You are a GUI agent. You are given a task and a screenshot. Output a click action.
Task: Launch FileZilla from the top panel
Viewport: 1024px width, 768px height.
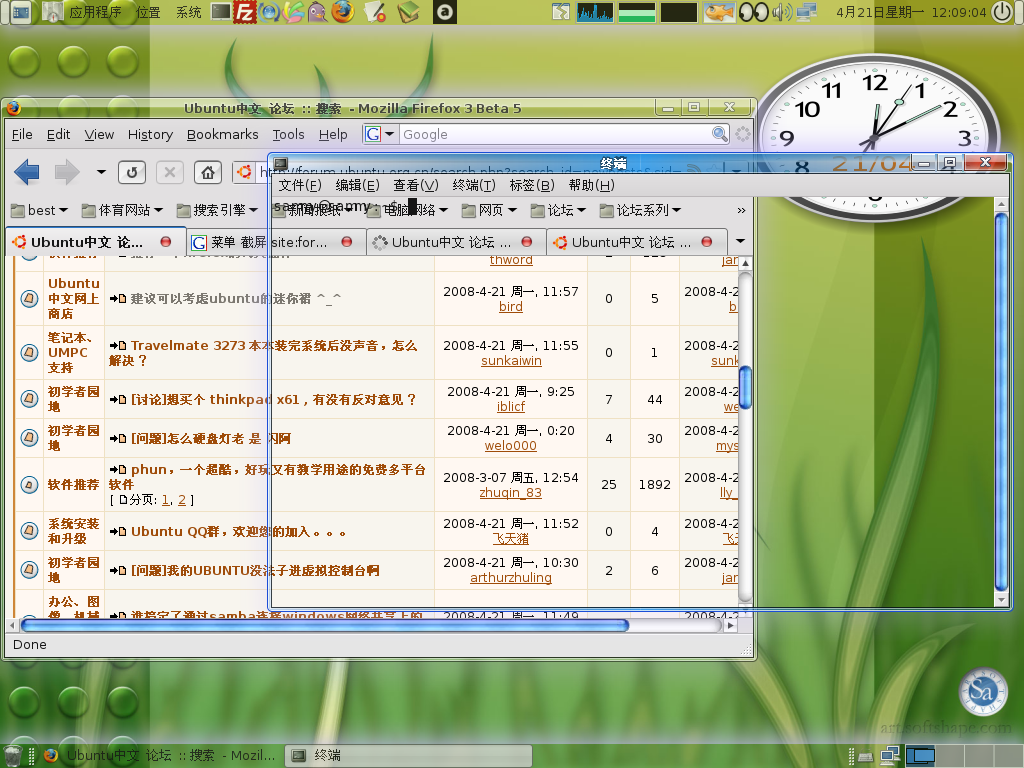pos(245,12)
